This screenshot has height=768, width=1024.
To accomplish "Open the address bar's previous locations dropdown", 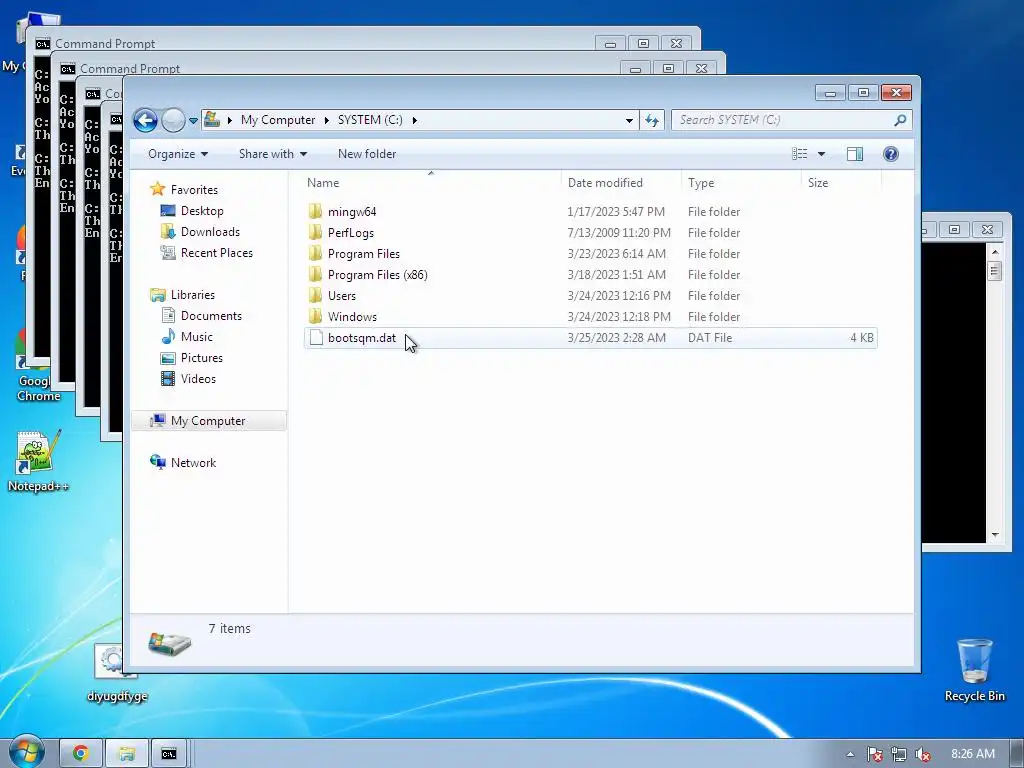I will point(629,120).
